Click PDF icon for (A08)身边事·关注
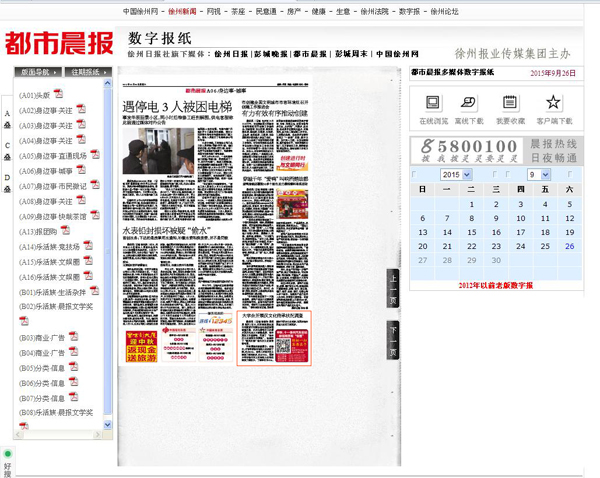The height and width of the screenshot is (478, 600). [x=83, y=200]
